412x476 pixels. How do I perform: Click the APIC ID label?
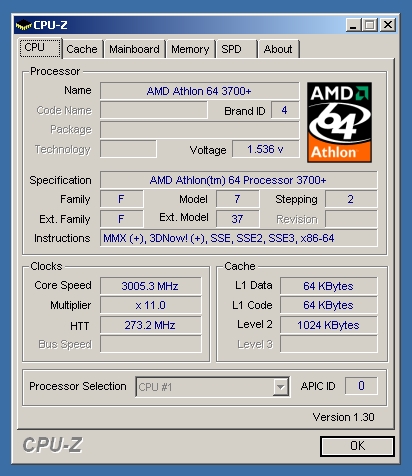click(x=318, y=386)
